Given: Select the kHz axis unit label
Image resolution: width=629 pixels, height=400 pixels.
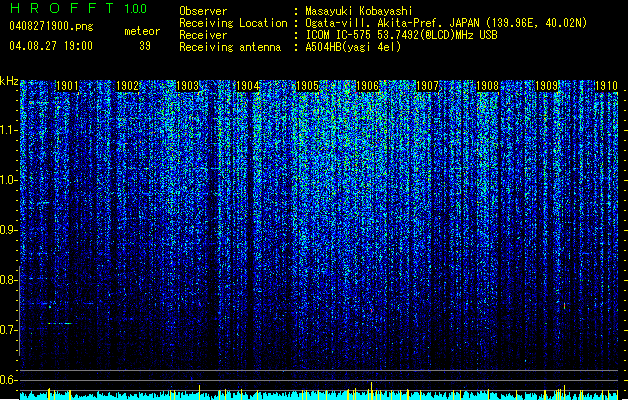Looking at the screenshot, I should (x=9, y=81).
